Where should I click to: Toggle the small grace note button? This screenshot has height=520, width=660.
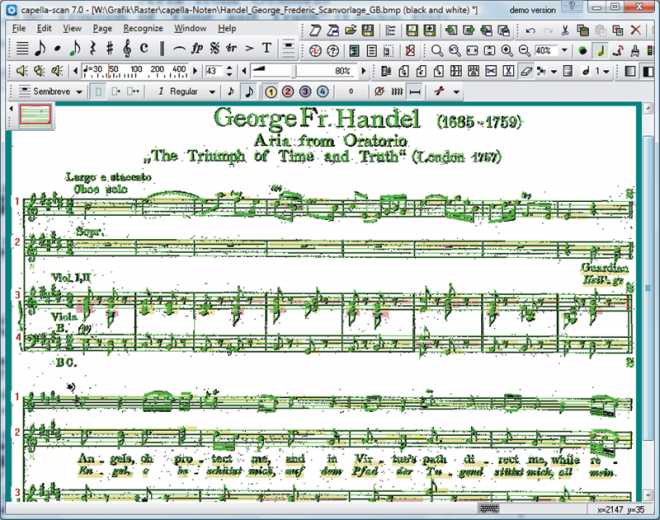(x=231, y=91)
